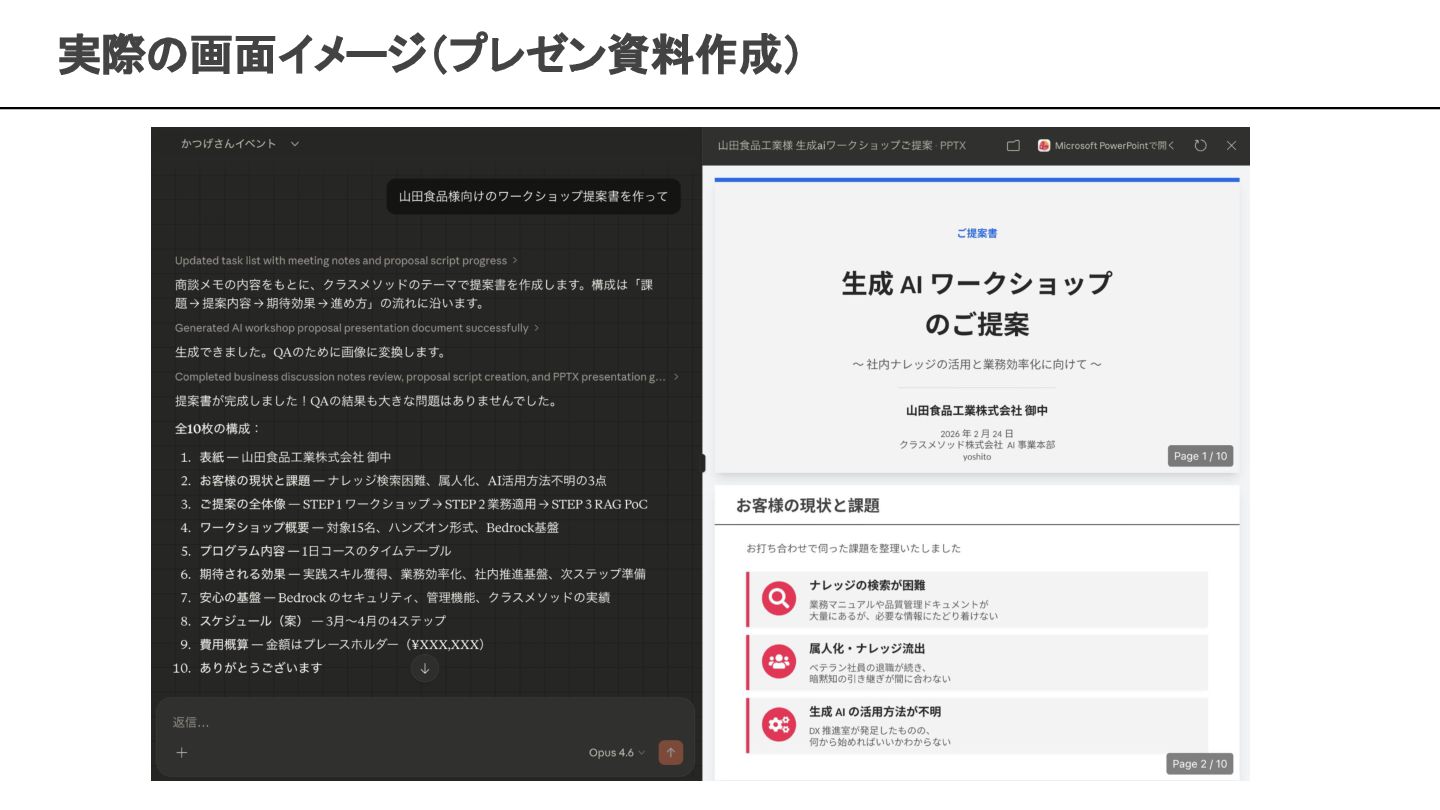The image size is (1440, 810).
Task: Jump to latest message with the down-arrow button
Action: coord(425,669)
